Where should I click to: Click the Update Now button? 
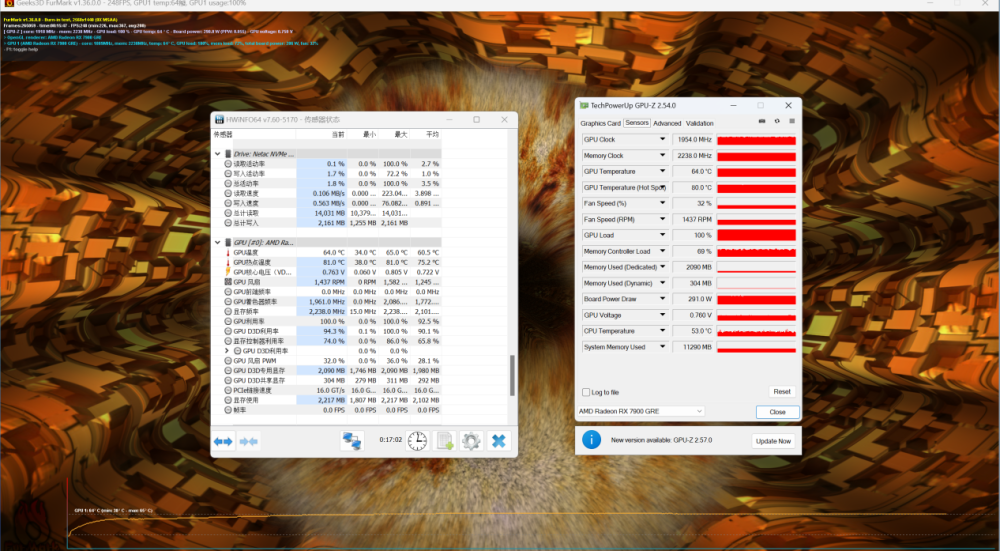pyautogui.click(x=773, y=441)
